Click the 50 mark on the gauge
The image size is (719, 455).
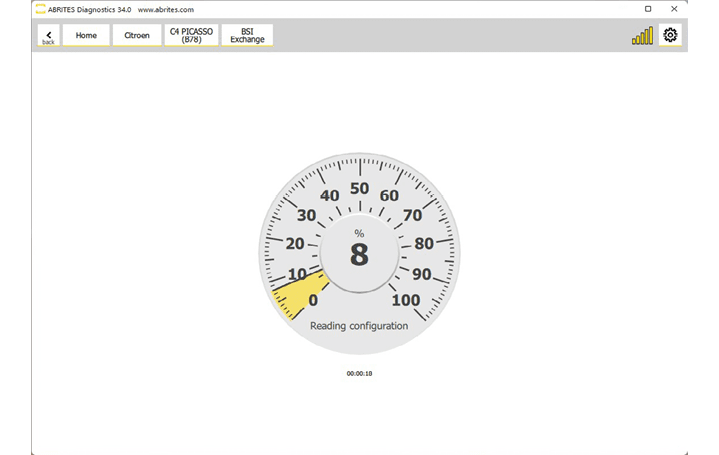(x=359, y=188)
